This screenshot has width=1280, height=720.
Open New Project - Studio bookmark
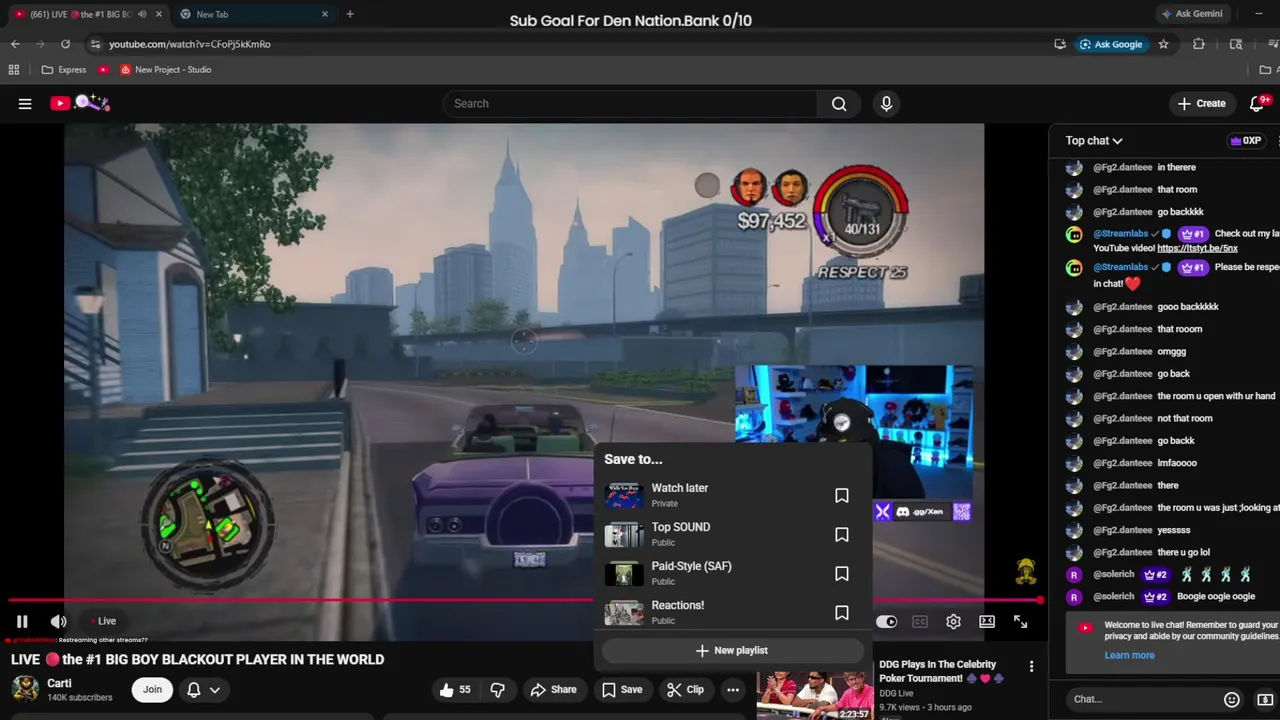click(x=166, y=70)
